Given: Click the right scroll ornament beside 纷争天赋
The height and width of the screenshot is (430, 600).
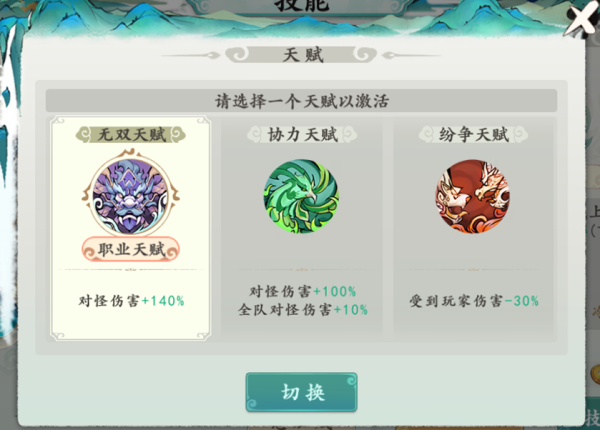Looking at the screenshot, I should coord(520,135).
